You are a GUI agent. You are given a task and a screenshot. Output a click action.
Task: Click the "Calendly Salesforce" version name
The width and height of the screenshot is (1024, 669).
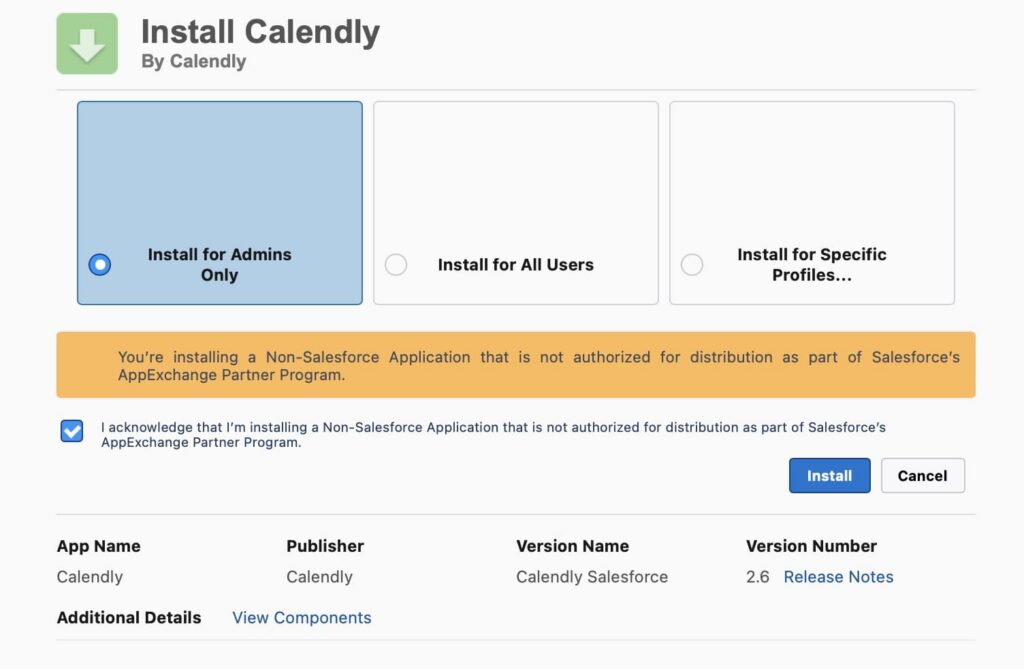point(592,577)
